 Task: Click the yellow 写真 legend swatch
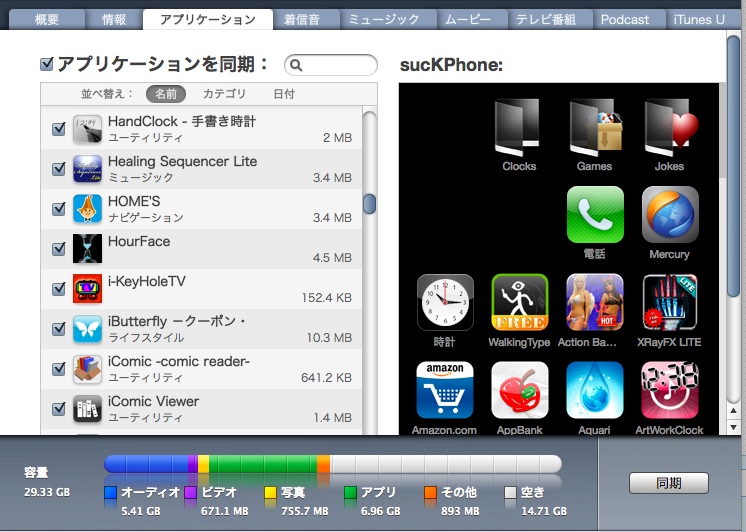click(x=270, y=492)
